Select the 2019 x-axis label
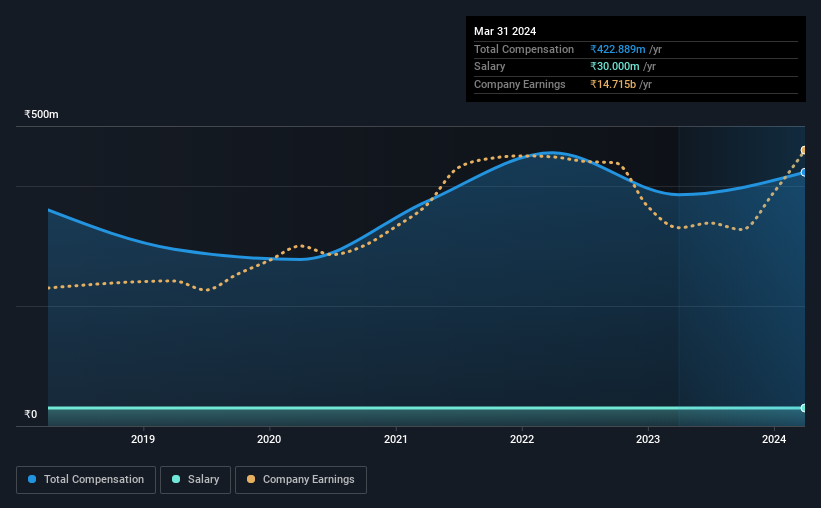Screen dimensions: 821x508 [143, 439]
